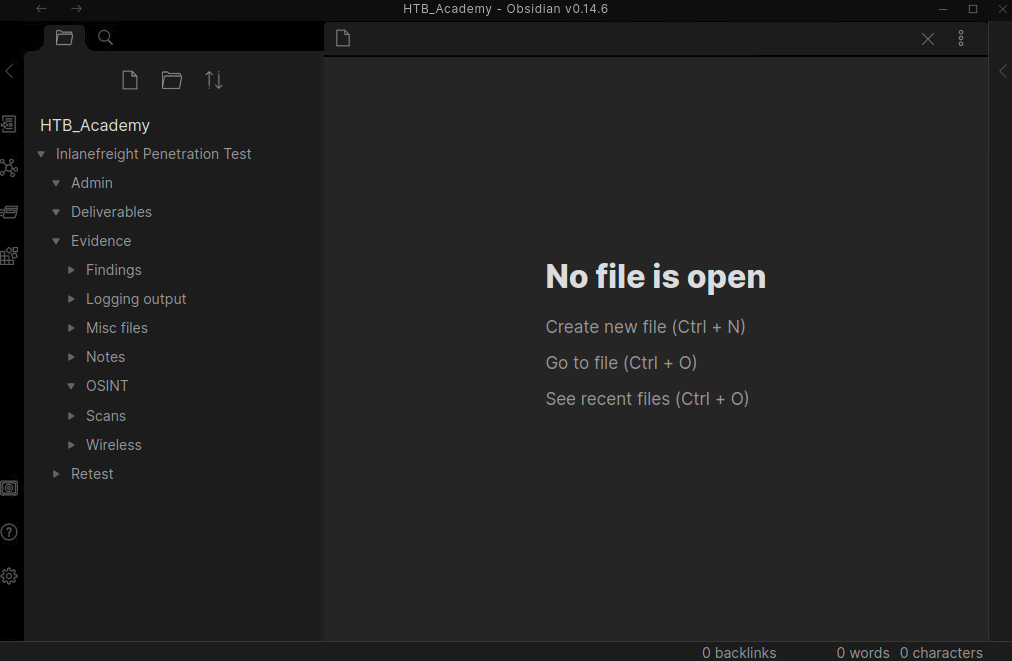
Task: Expand the right sidebar
Action: point(1003,71)
